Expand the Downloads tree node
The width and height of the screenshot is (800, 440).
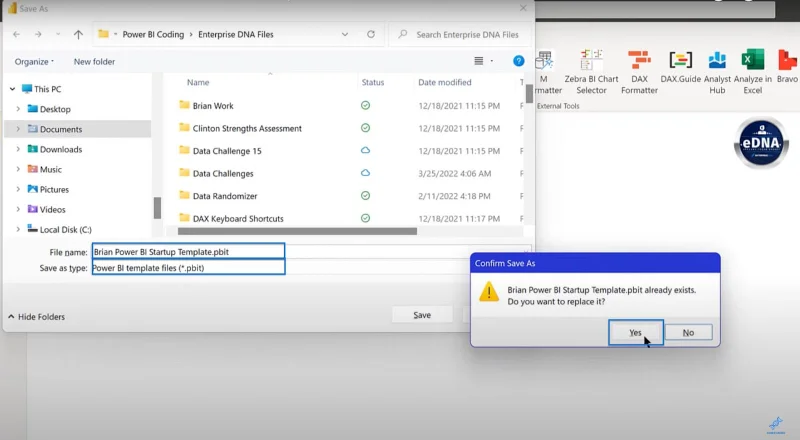pos(18,149)
